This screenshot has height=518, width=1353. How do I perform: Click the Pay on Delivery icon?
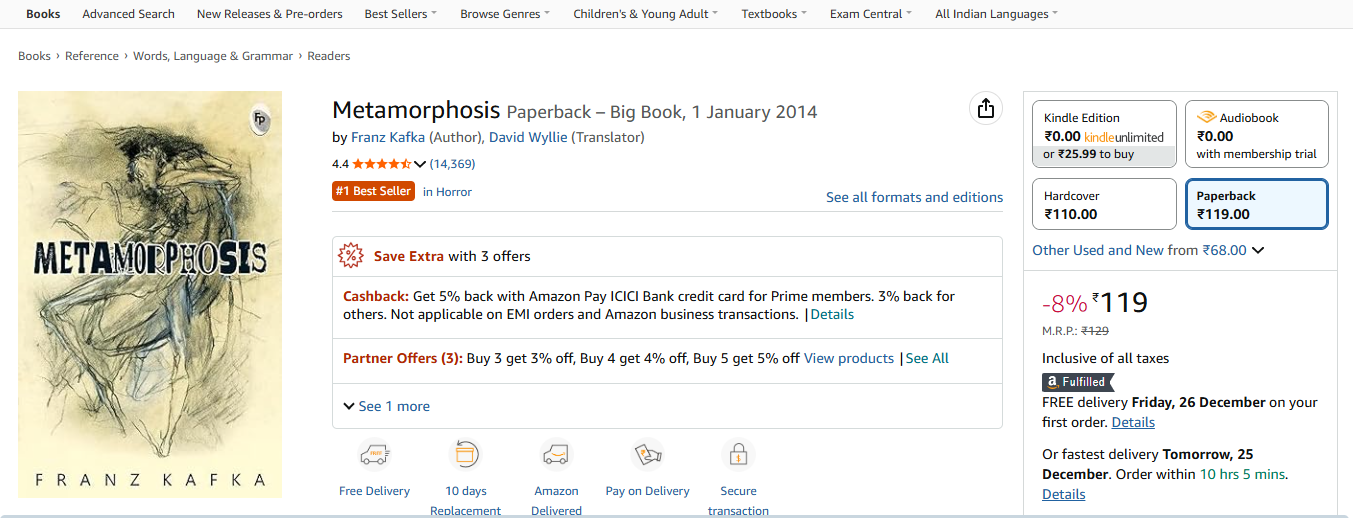[647, 455]
